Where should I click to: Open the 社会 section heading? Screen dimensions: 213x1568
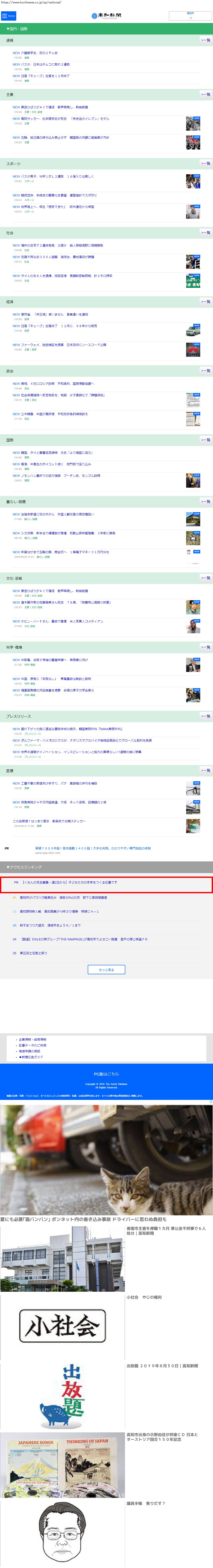[x=10, y=232]
